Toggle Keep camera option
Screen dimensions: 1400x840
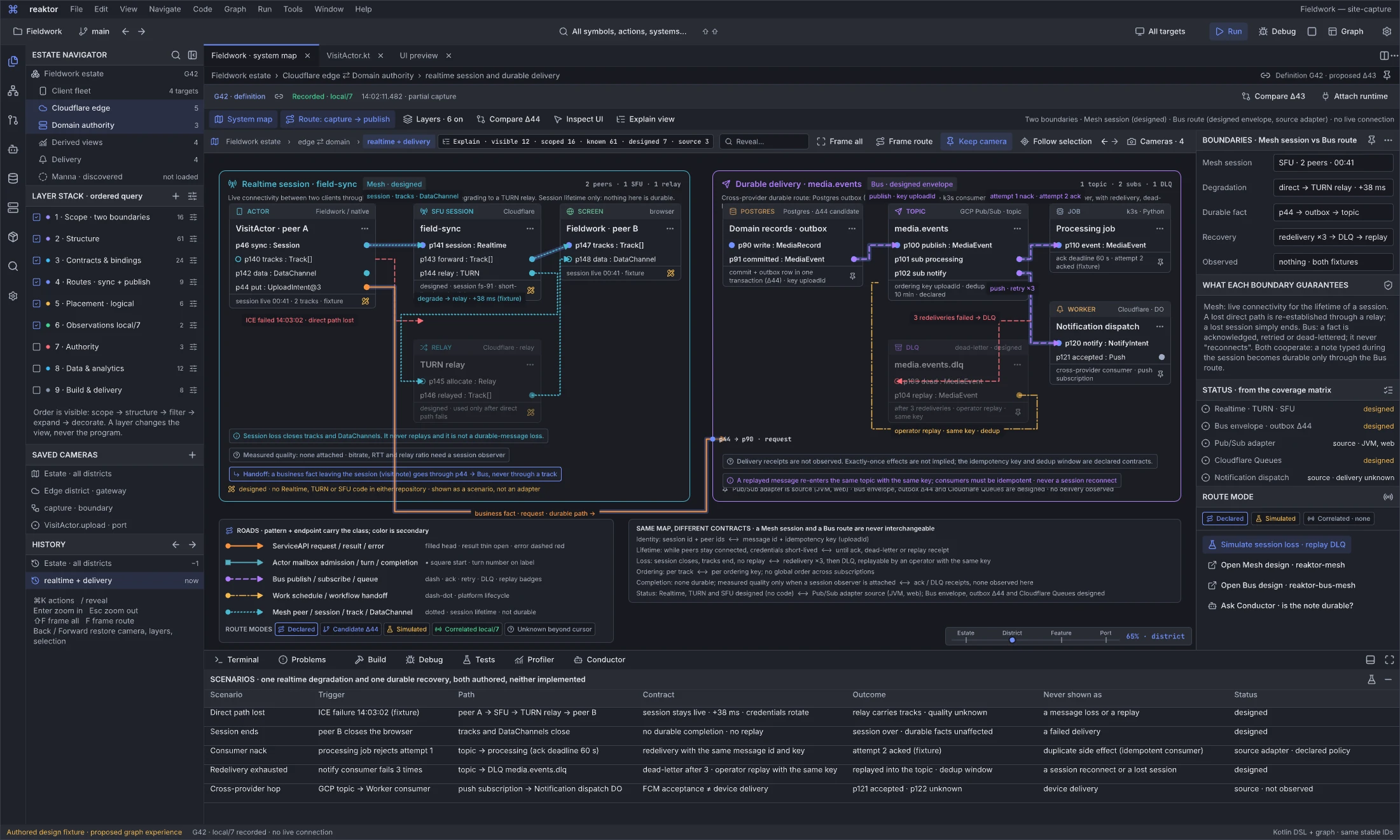[976, 141]
